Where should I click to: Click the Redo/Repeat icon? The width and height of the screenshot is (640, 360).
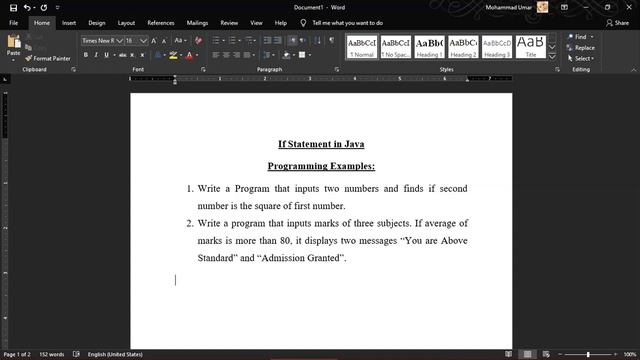[44, 7]
